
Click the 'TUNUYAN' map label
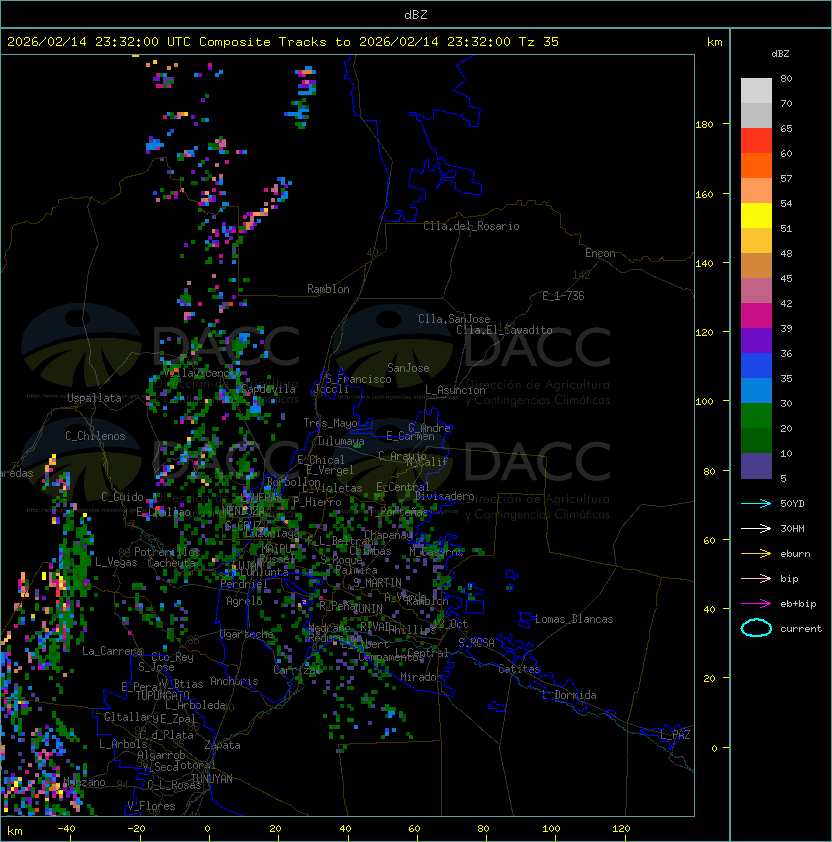[212, 779]
